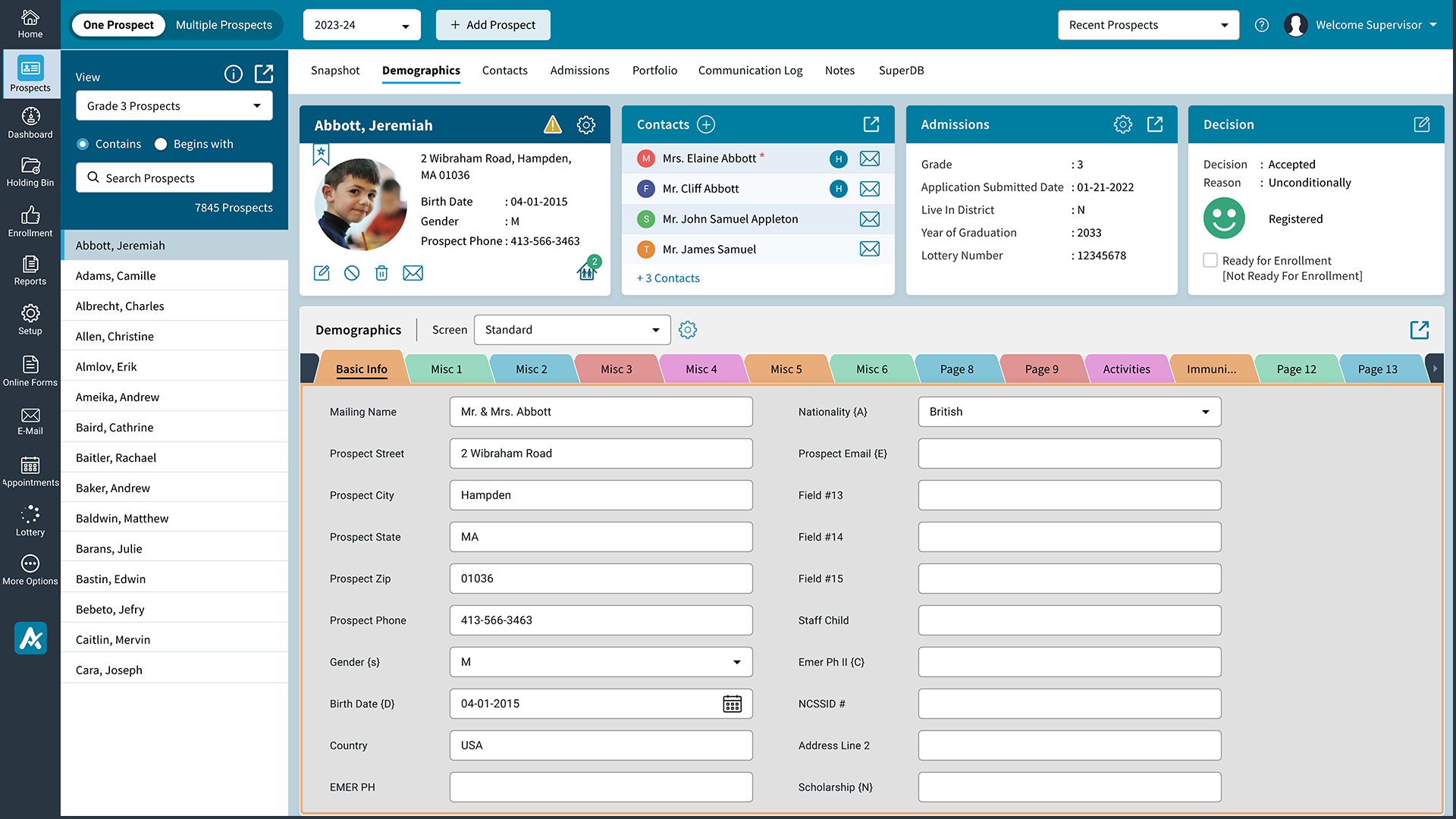This screenshot has height=819, width=1456.
Task: Click the add contact plus icon
Action: [706, 124]
